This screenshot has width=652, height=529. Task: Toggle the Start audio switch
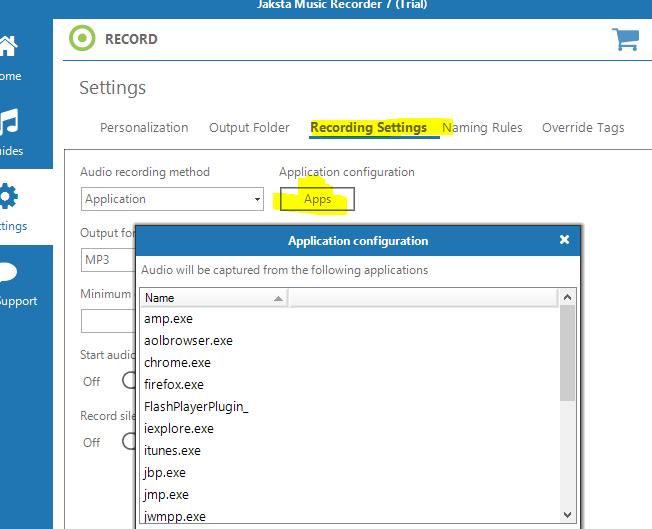point(129,381)
